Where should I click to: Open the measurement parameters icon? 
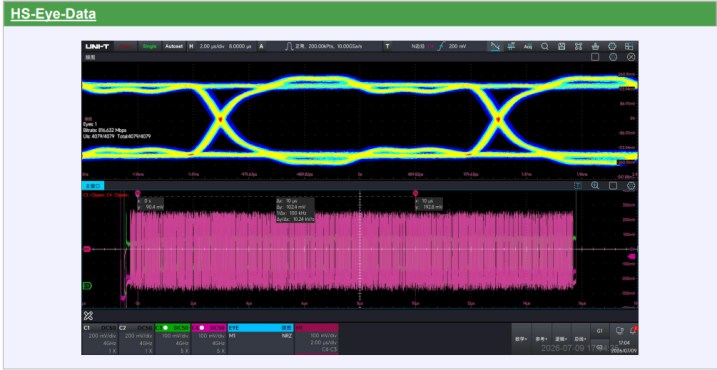(x=512, y=46)
